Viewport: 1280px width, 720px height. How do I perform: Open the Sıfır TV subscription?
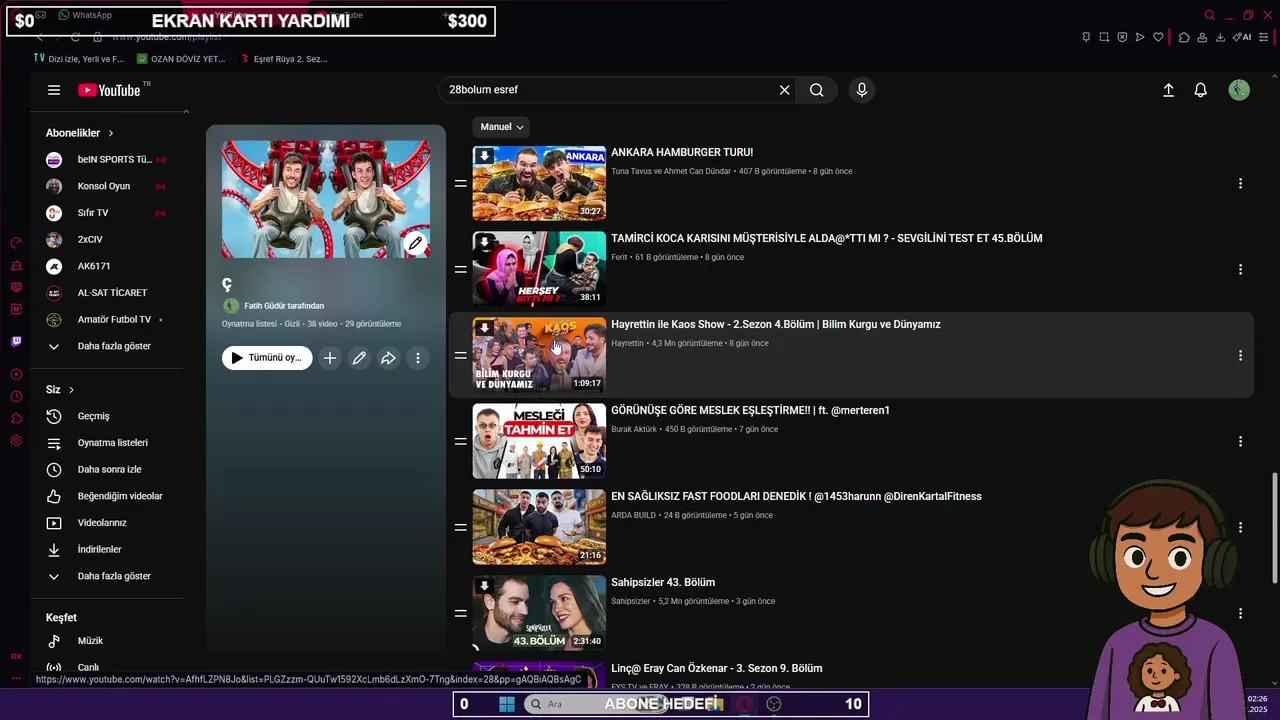[x=107, y=213]
